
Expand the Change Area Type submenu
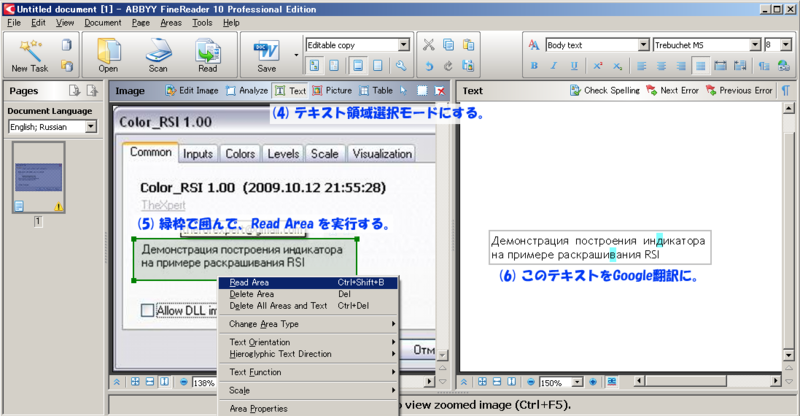(308, 324)
